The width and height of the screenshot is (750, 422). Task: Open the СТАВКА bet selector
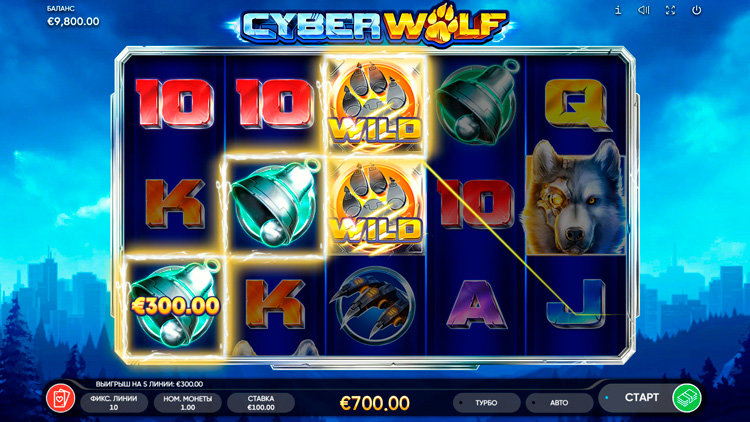coord(261,403)
